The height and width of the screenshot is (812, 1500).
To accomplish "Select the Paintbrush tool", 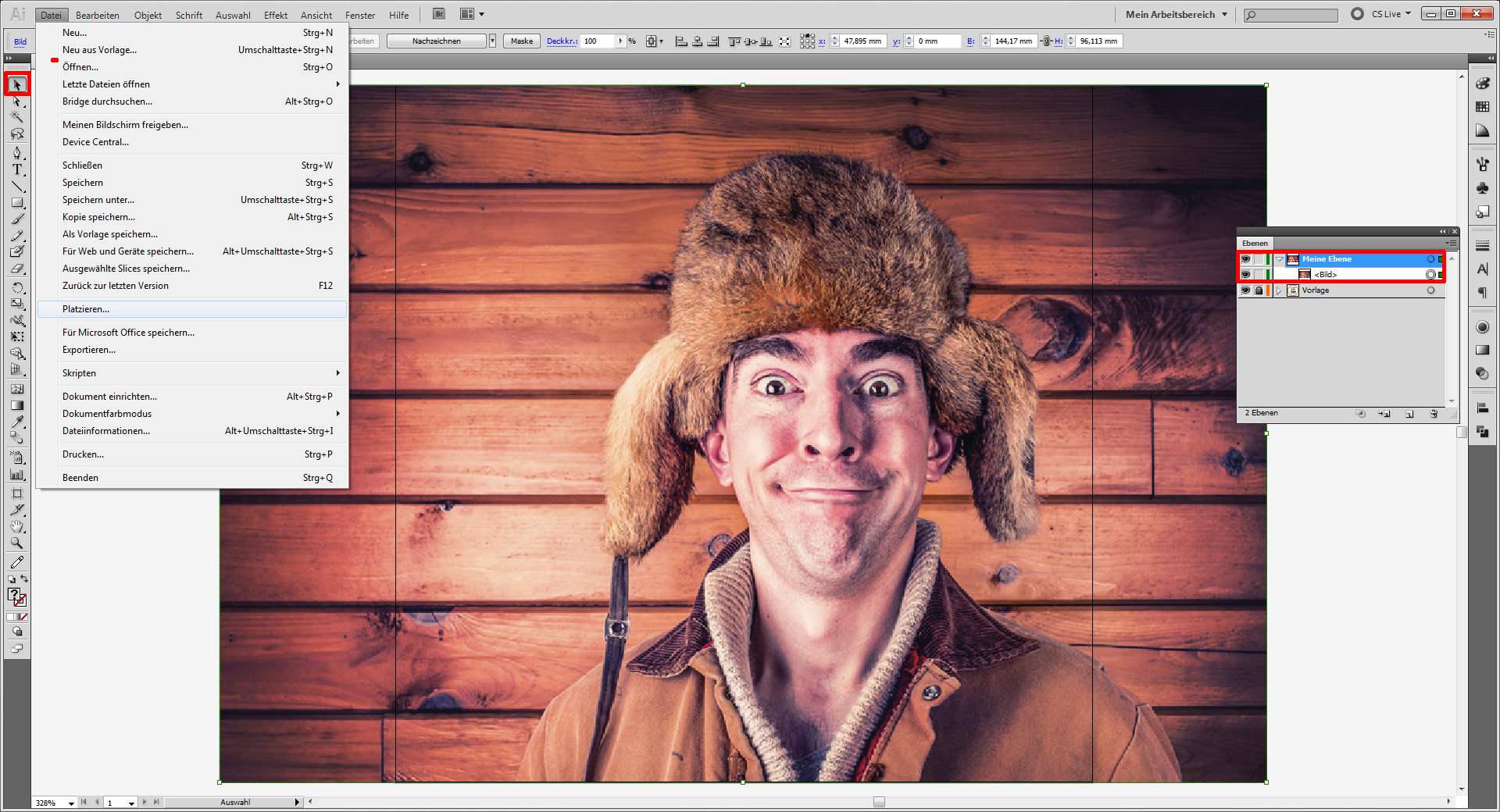I will pyautogui.click(x=17, y=219).
